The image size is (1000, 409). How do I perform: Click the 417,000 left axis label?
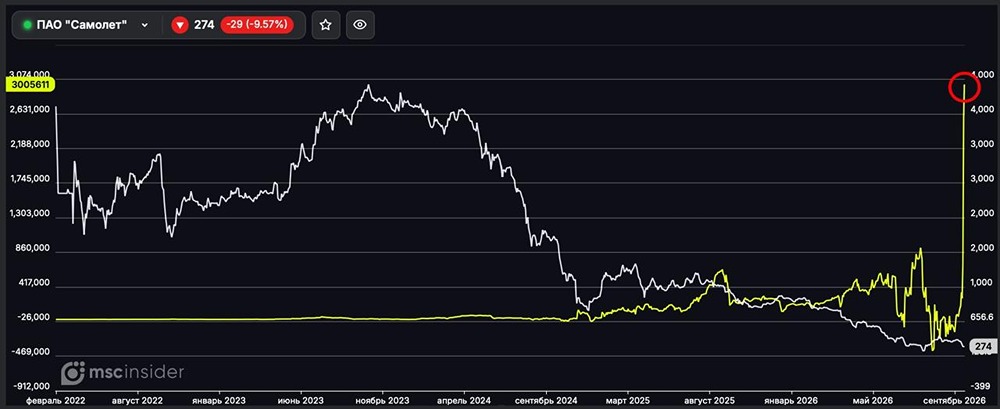(34, 283)
